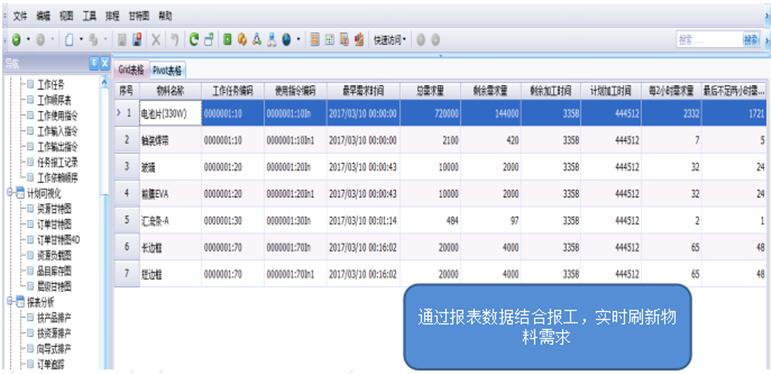
Task: Click the orange swirl toolbar icon
Action: click(x=242, y=40)
